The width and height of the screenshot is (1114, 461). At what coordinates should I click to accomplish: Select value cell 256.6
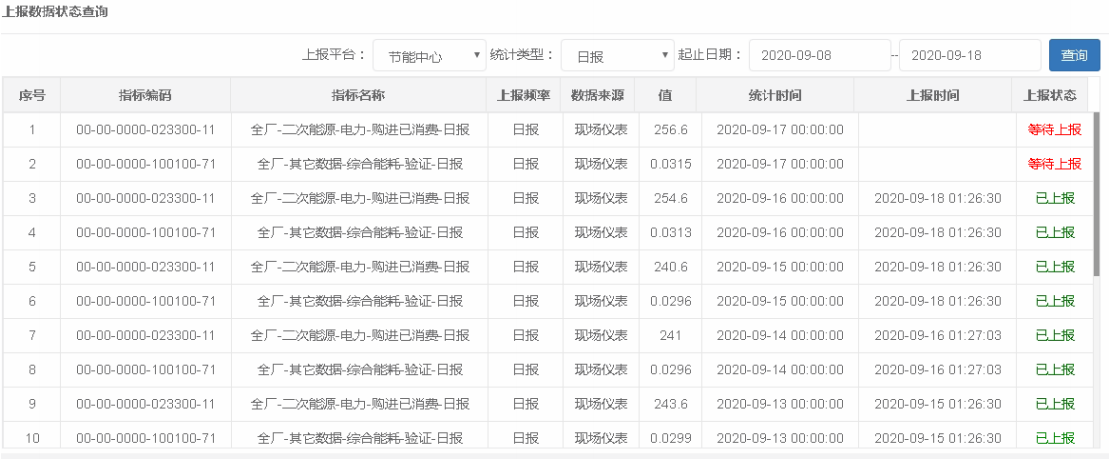click(x=671, y=130)
